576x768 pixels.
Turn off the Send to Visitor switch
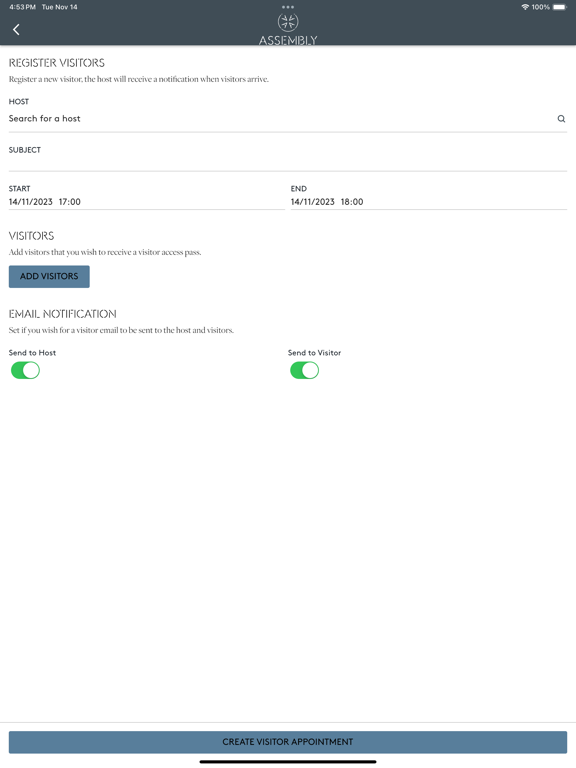(305, 370)
